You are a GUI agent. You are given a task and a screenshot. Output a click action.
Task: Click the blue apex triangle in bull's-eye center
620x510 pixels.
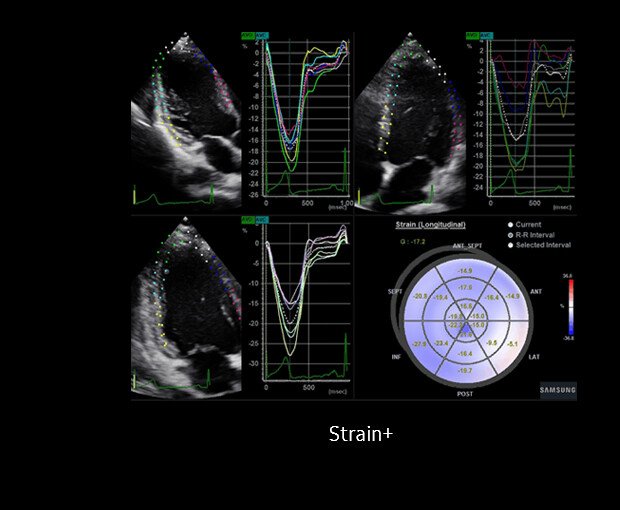(466, 328)
